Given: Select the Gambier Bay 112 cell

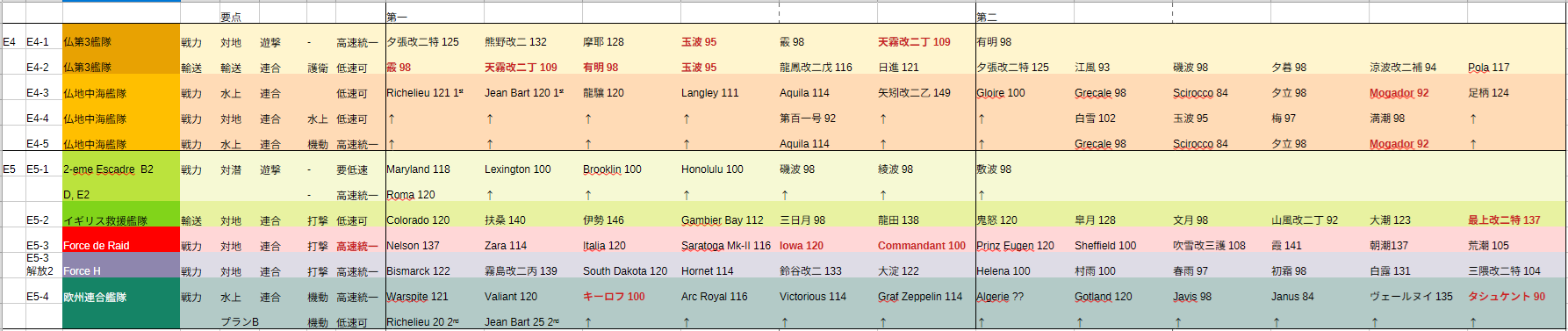Looking at the screenshot, I should click(730, 220).
